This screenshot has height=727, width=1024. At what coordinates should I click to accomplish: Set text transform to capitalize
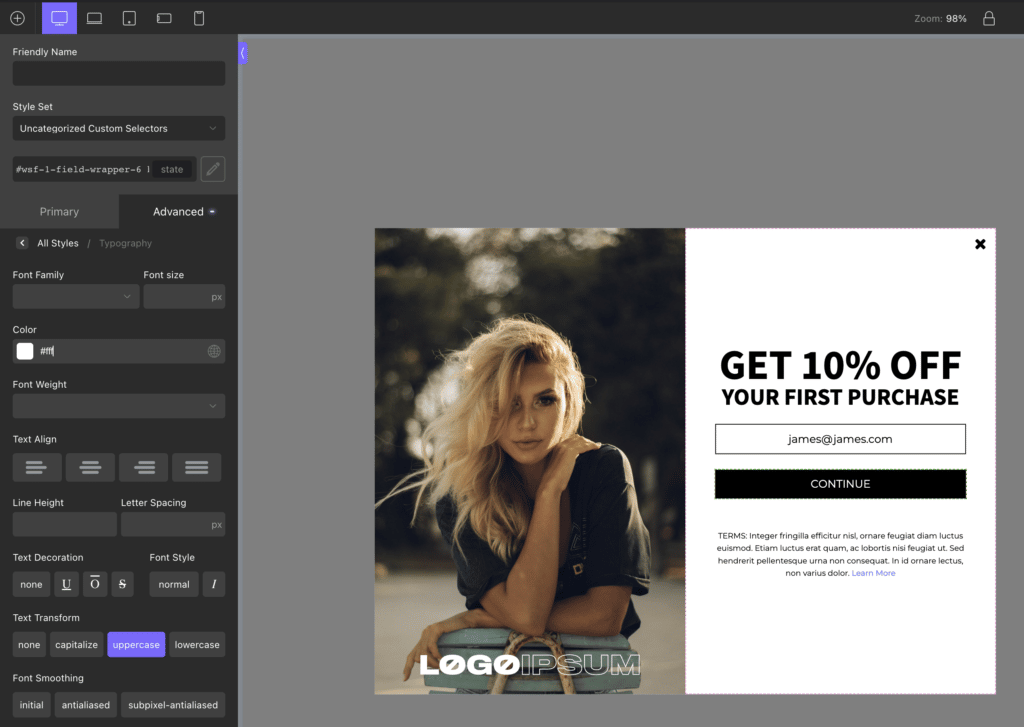pos(76,645)
